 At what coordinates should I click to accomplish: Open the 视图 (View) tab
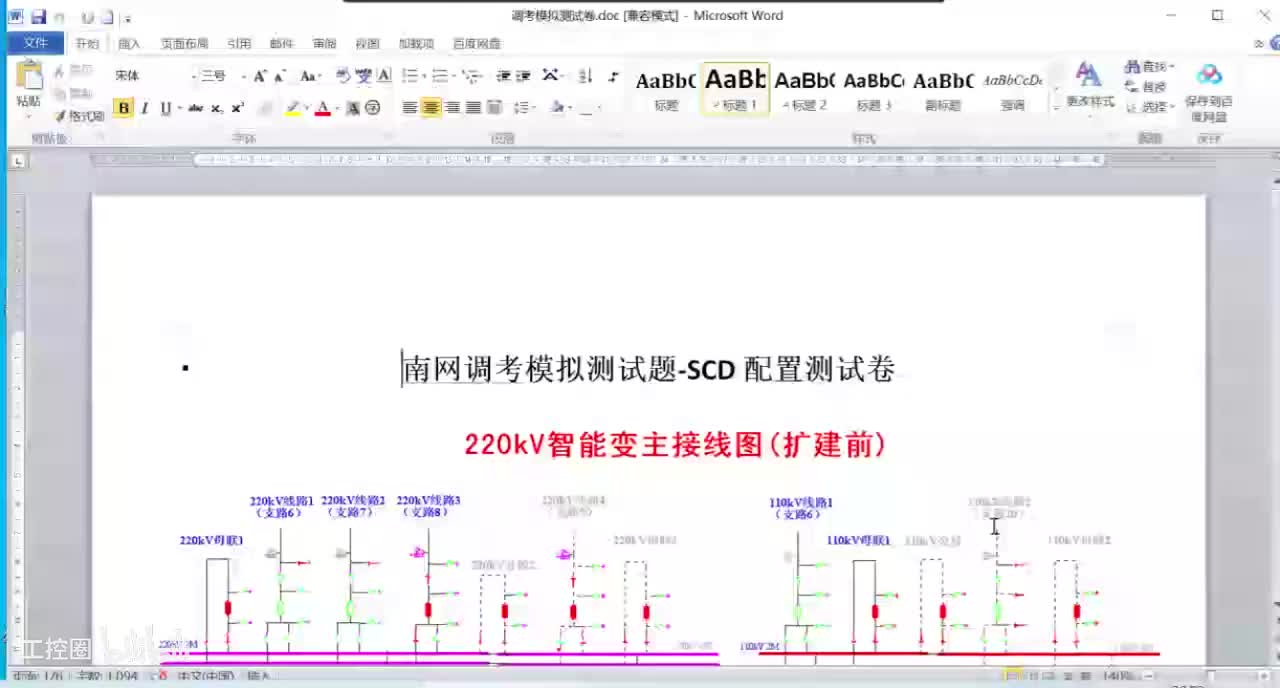coord(367,44)
